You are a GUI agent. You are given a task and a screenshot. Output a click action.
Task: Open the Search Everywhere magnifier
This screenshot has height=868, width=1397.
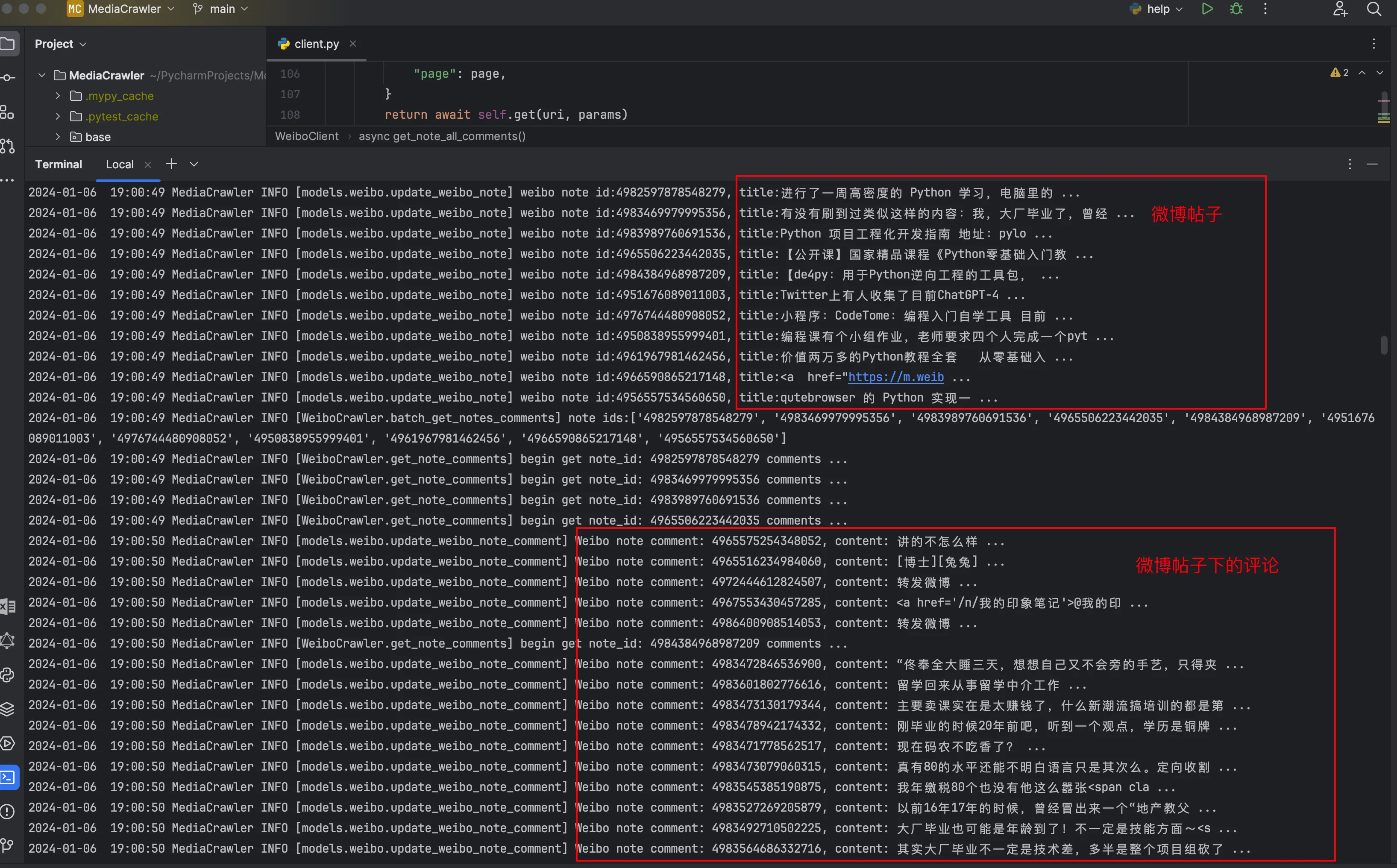pyautogui.click(x=1374, y=9)
